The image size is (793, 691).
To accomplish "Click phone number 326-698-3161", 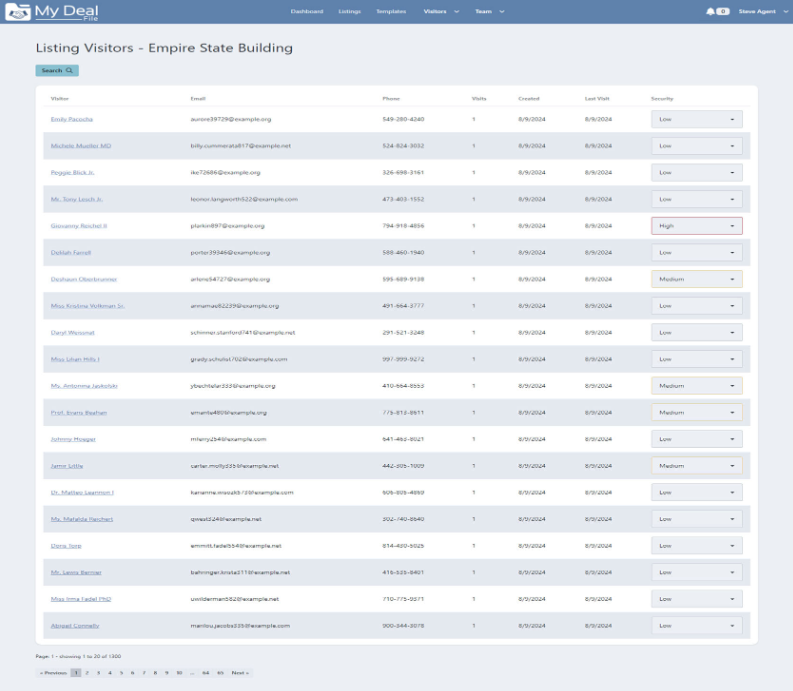I will [x=403, y=172].
